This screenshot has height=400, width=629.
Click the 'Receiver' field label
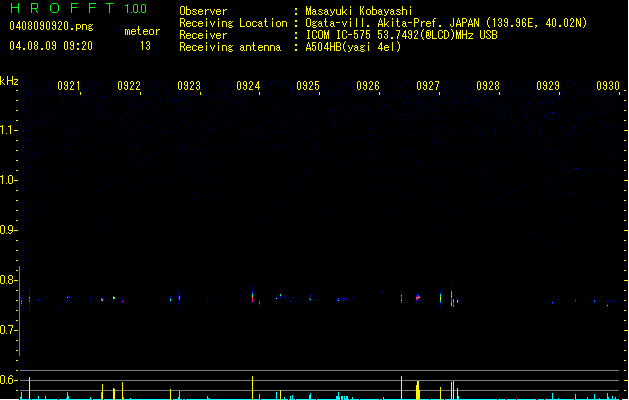click(x=203, y=35)
